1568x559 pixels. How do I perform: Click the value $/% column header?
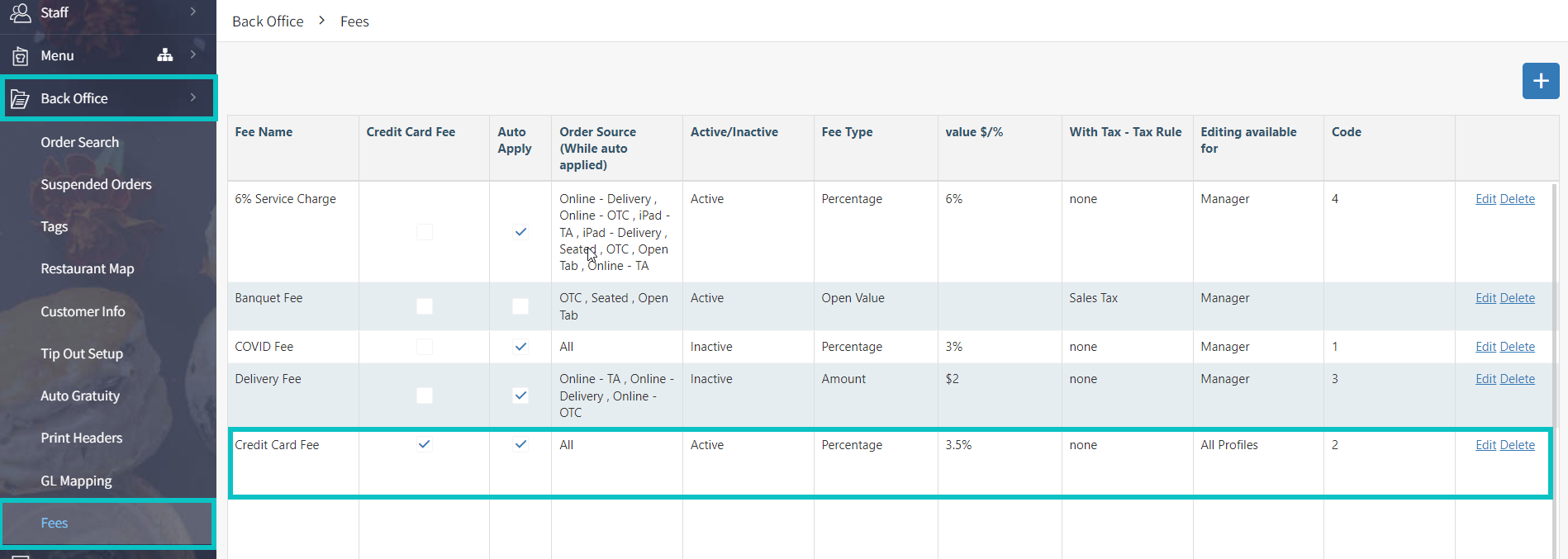[974, 132]
